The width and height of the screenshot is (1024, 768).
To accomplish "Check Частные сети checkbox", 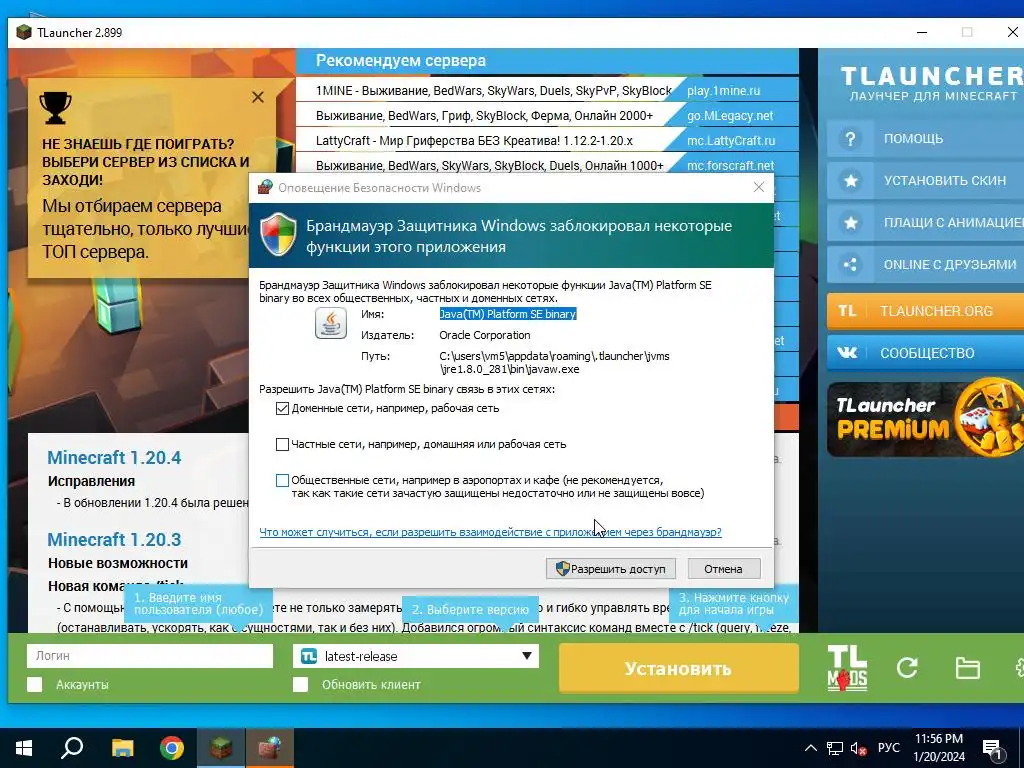I will 282,444.
